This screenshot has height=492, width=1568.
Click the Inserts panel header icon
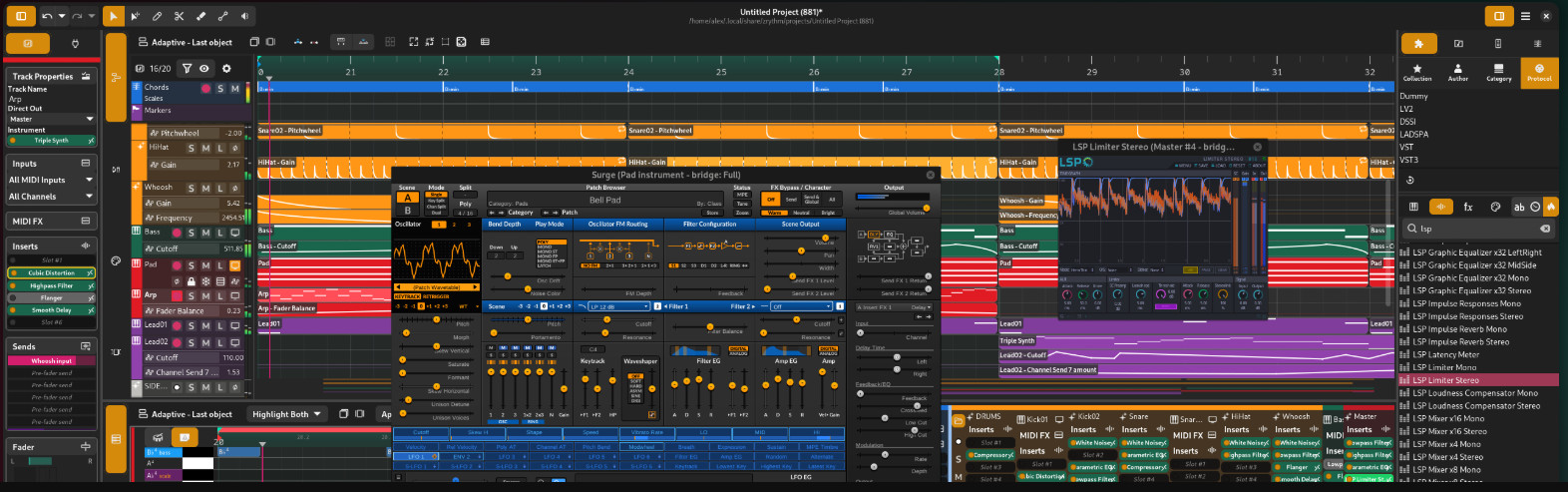(x=85, y=246)
